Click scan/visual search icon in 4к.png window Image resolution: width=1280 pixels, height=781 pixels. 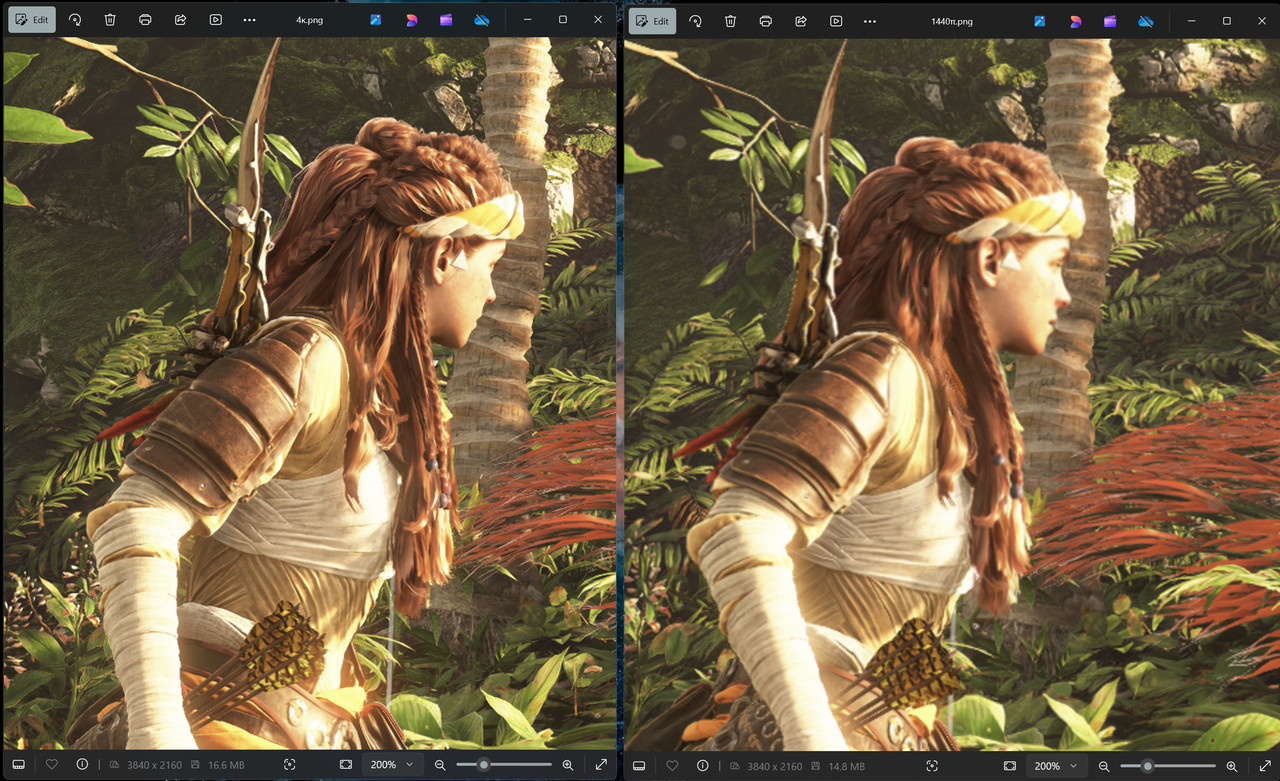(289, 764)
